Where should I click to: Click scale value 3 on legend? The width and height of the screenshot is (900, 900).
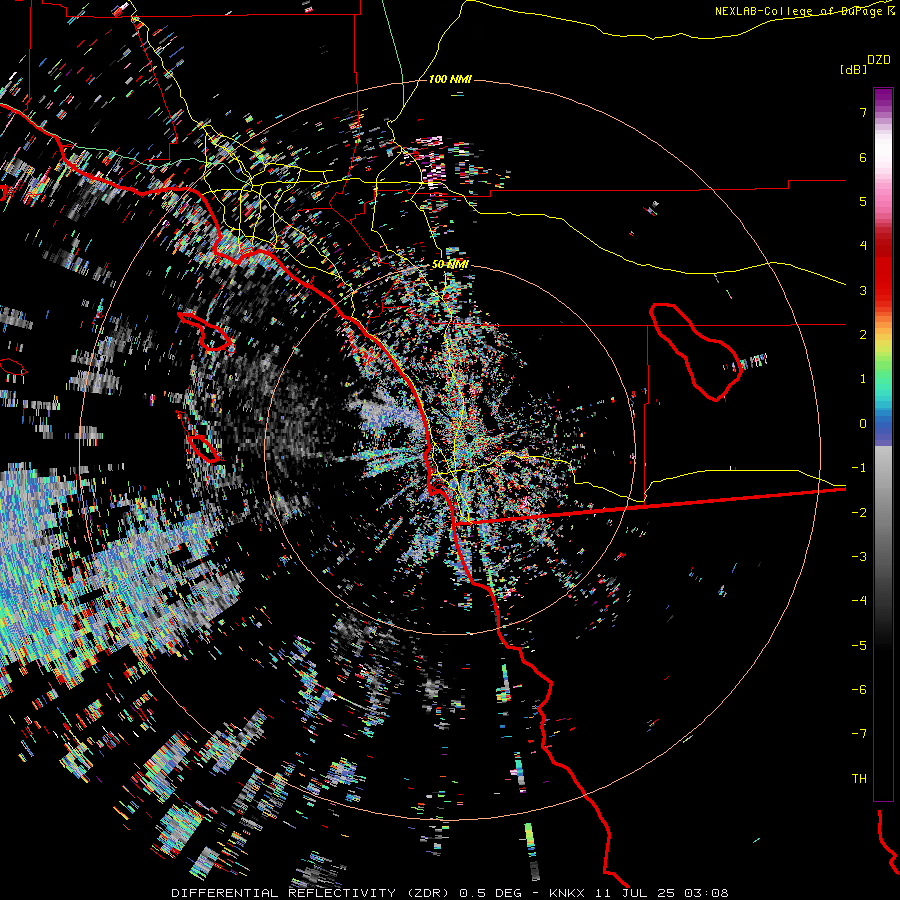point(863,290)
